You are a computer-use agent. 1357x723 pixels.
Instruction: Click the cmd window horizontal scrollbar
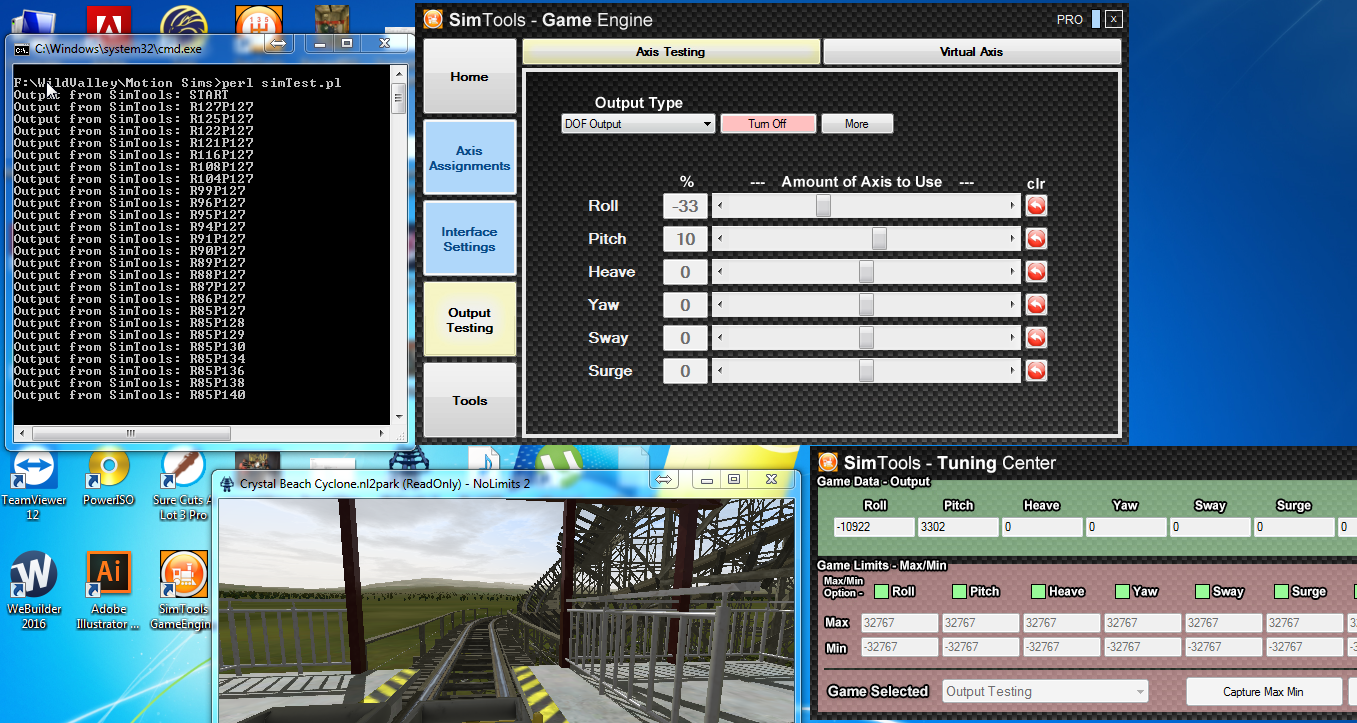(201, 433)
